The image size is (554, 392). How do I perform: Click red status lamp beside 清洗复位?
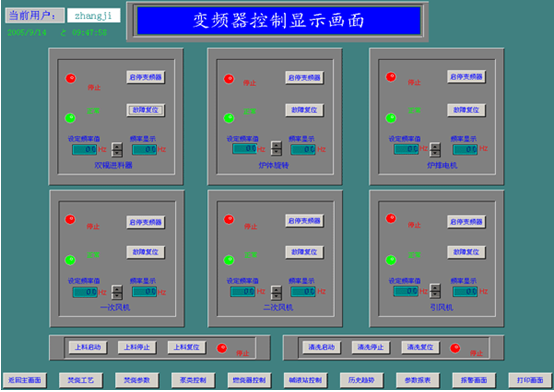455,348
